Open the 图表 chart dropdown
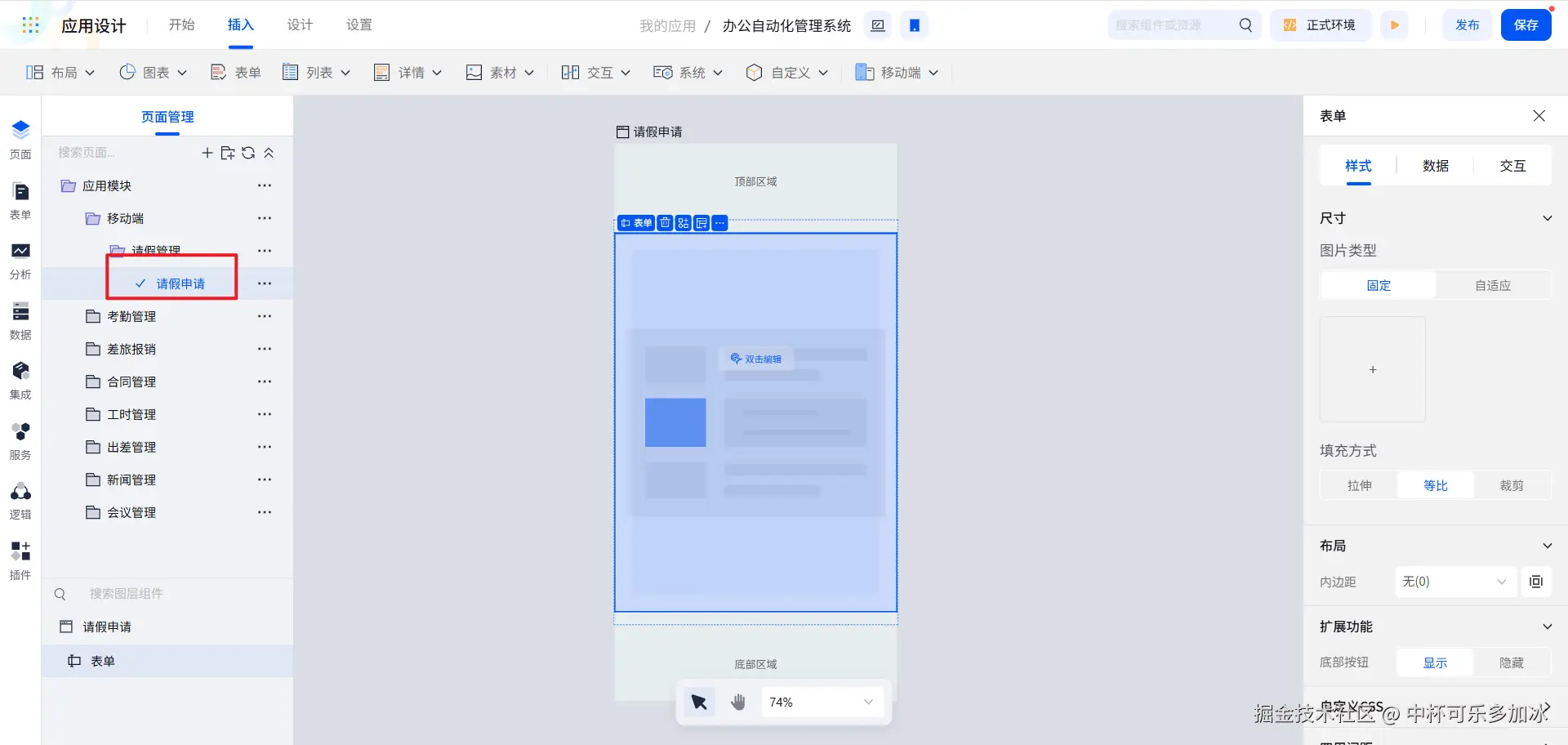The image size is (1568, 745). point(154,73)
